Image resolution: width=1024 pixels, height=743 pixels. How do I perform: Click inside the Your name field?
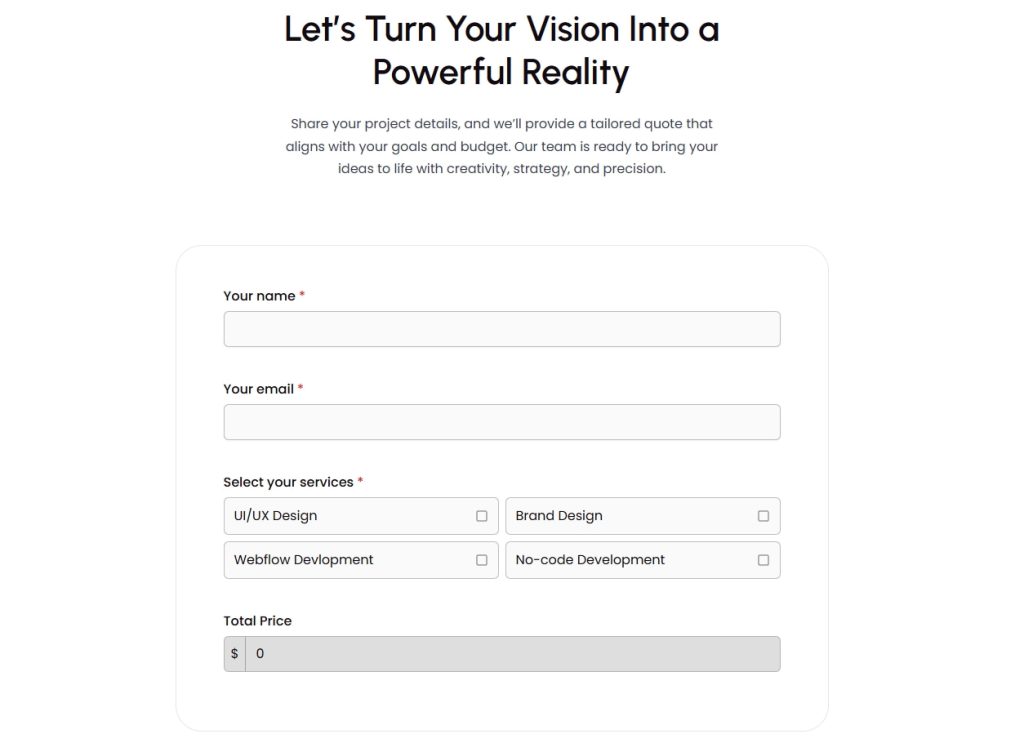[500, 328]
